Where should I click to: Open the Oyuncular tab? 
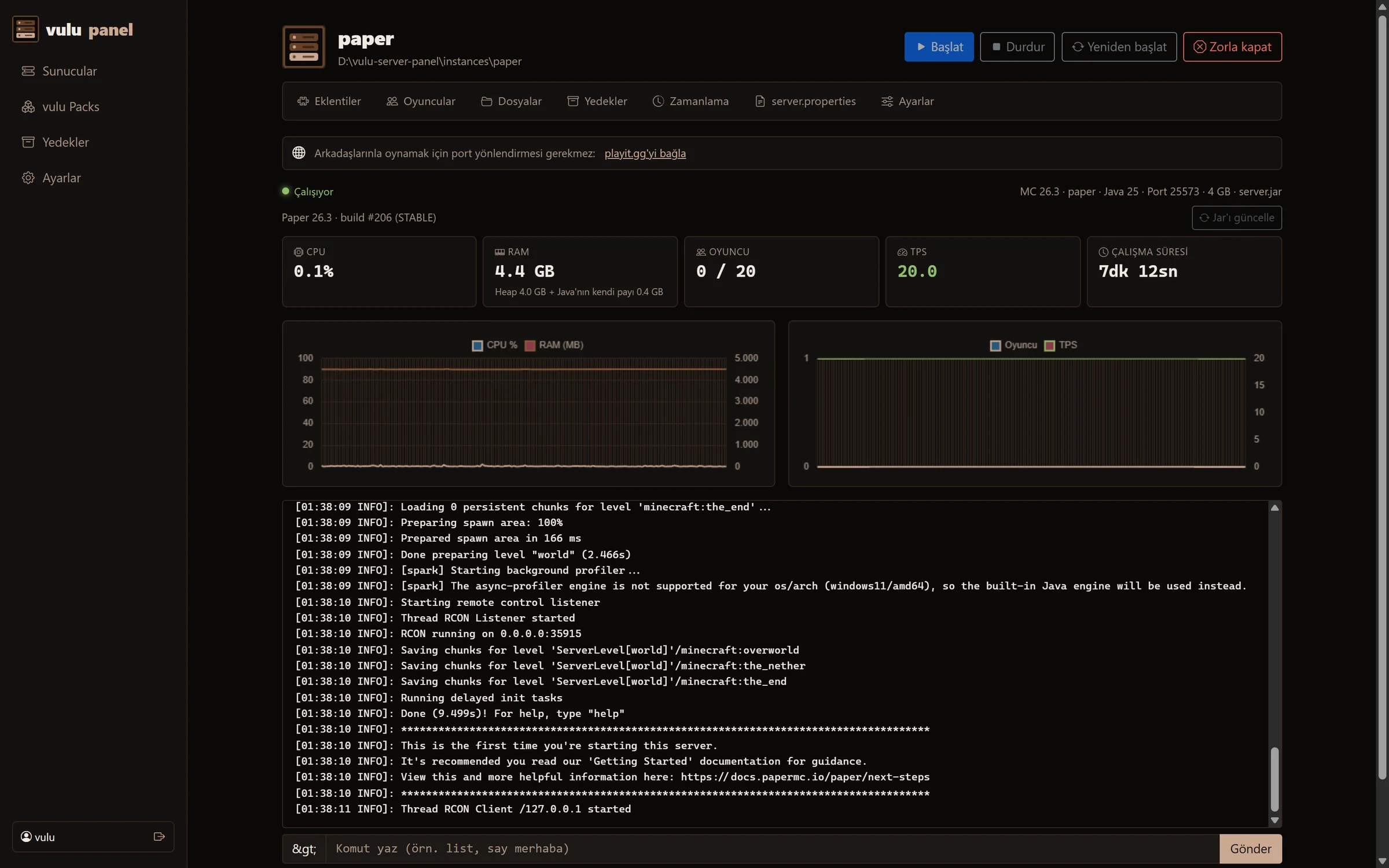421,101
